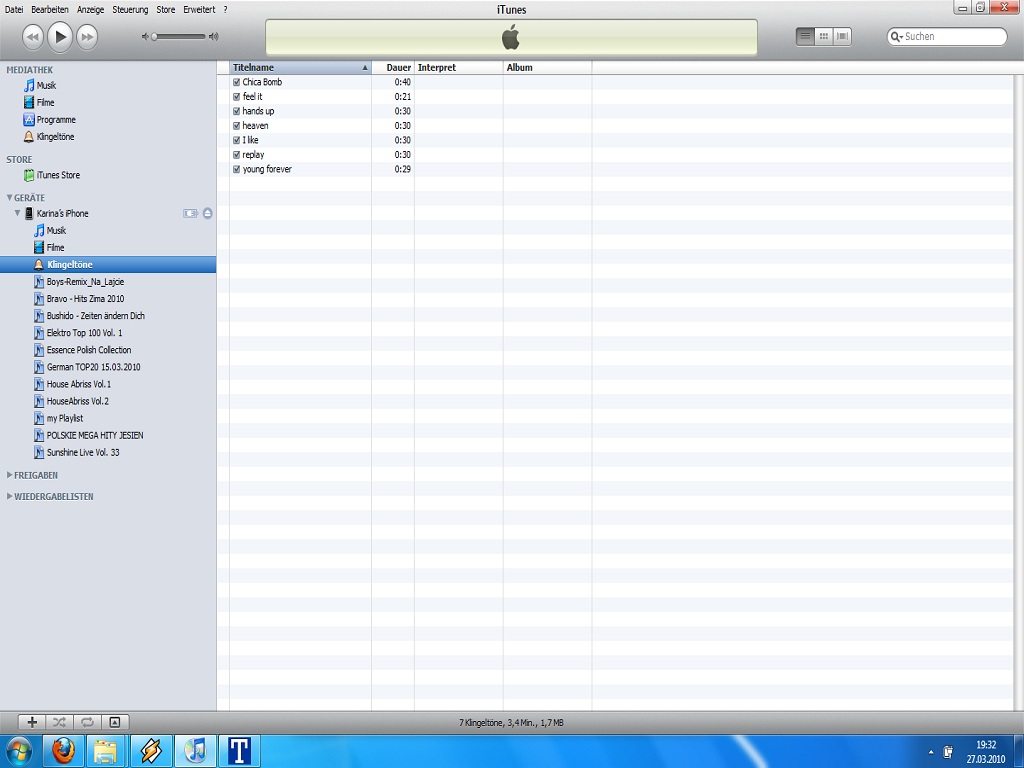
Task: Skip to next track button
Action: point(87,37)
